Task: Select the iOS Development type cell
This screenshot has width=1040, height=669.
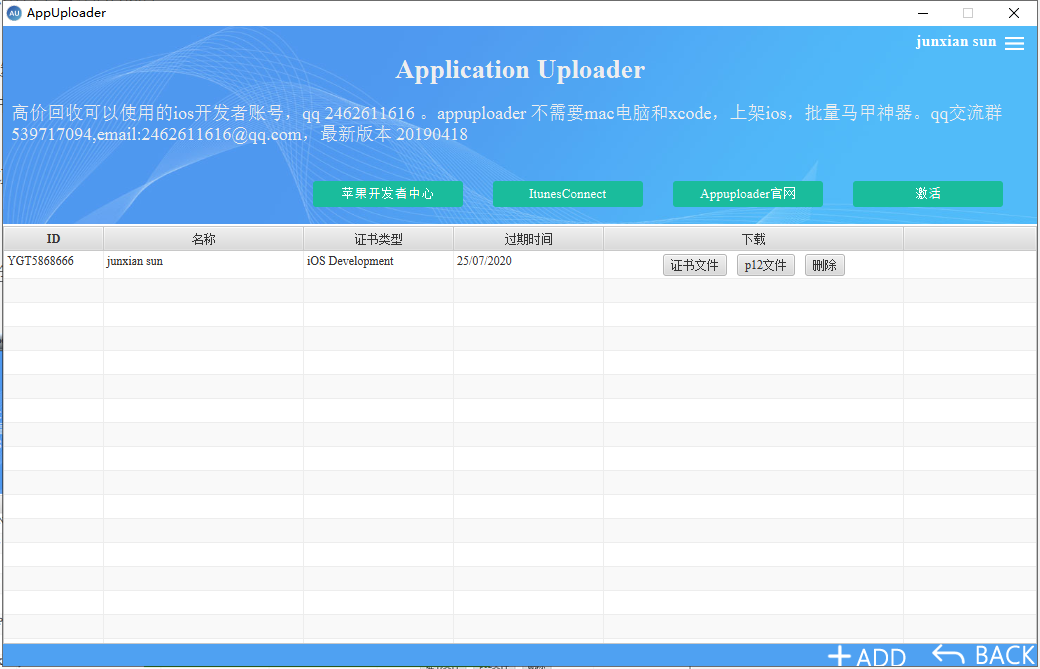Action: point(379,265)
